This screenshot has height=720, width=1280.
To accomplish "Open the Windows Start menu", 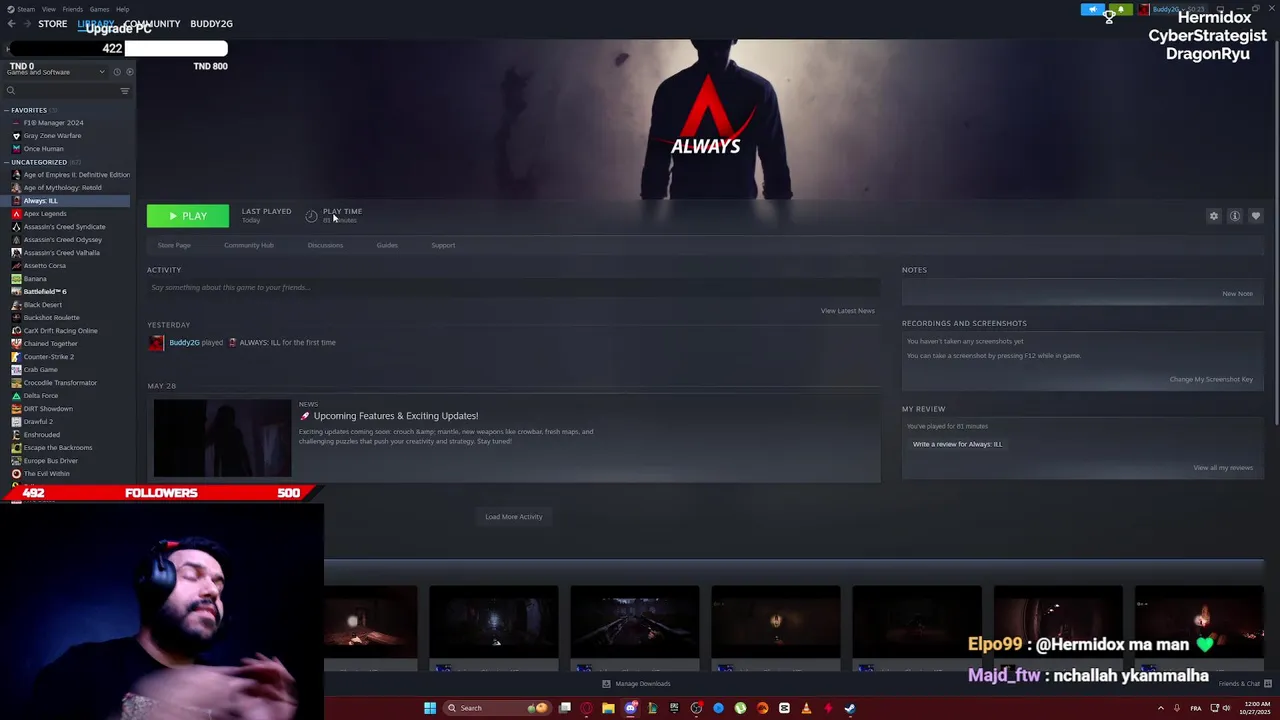I will click(x=430, y=708).
